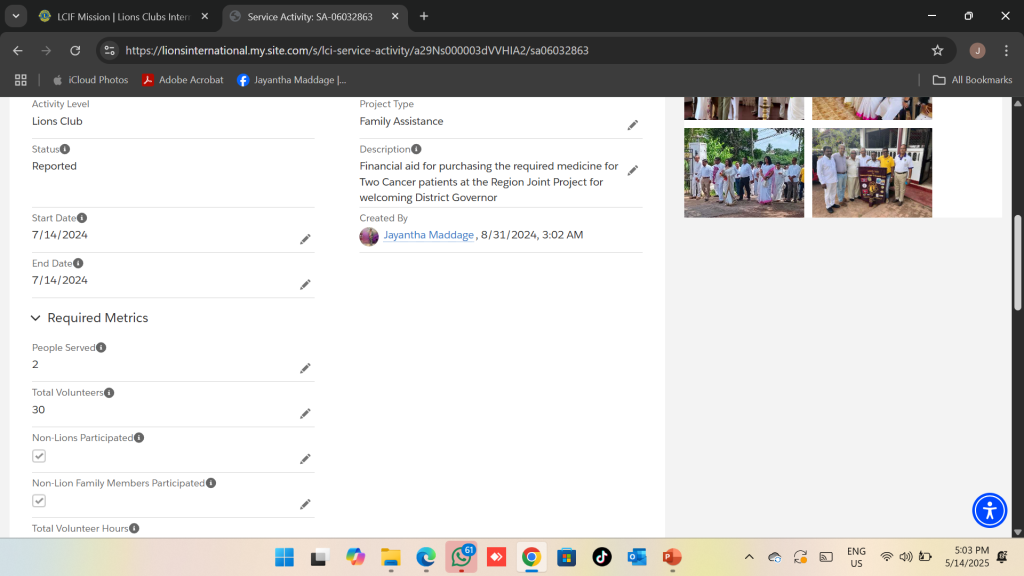Viewport: 1024px width, 576px height.
Task: Edit Non-Lion Family Members Participated pencil
Action: pyautogui.click(x=305, y=504)
